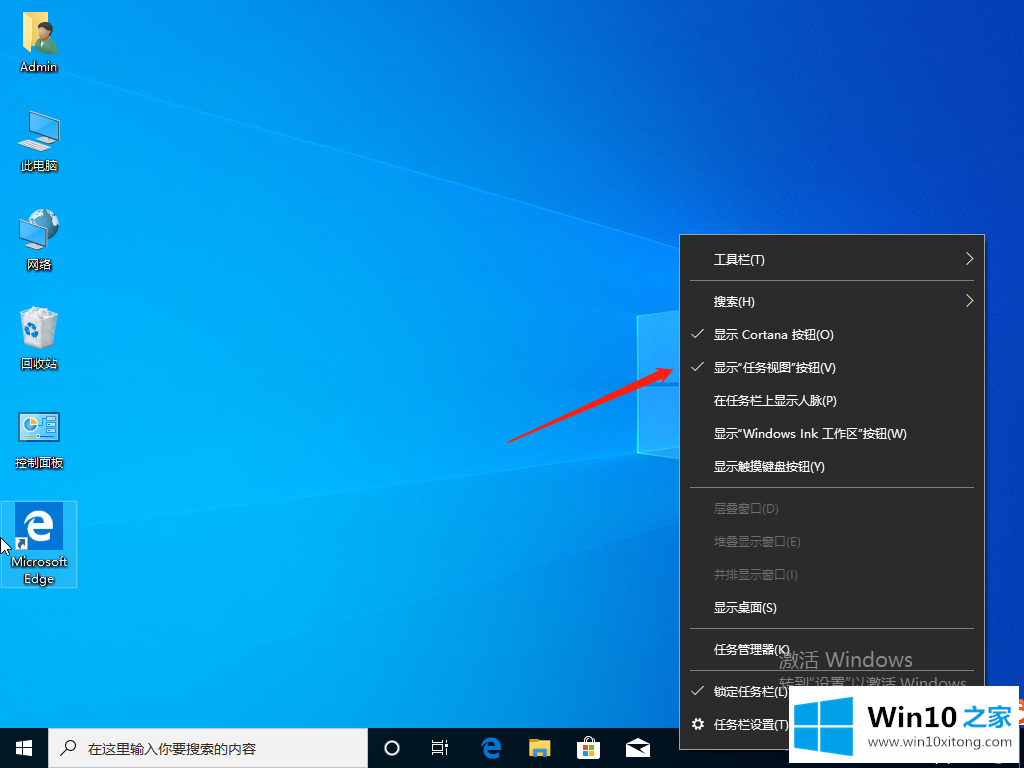The image size is (1024, 768).
Task: Select 显示桌面 from the context menu
Action: (745, 608)
